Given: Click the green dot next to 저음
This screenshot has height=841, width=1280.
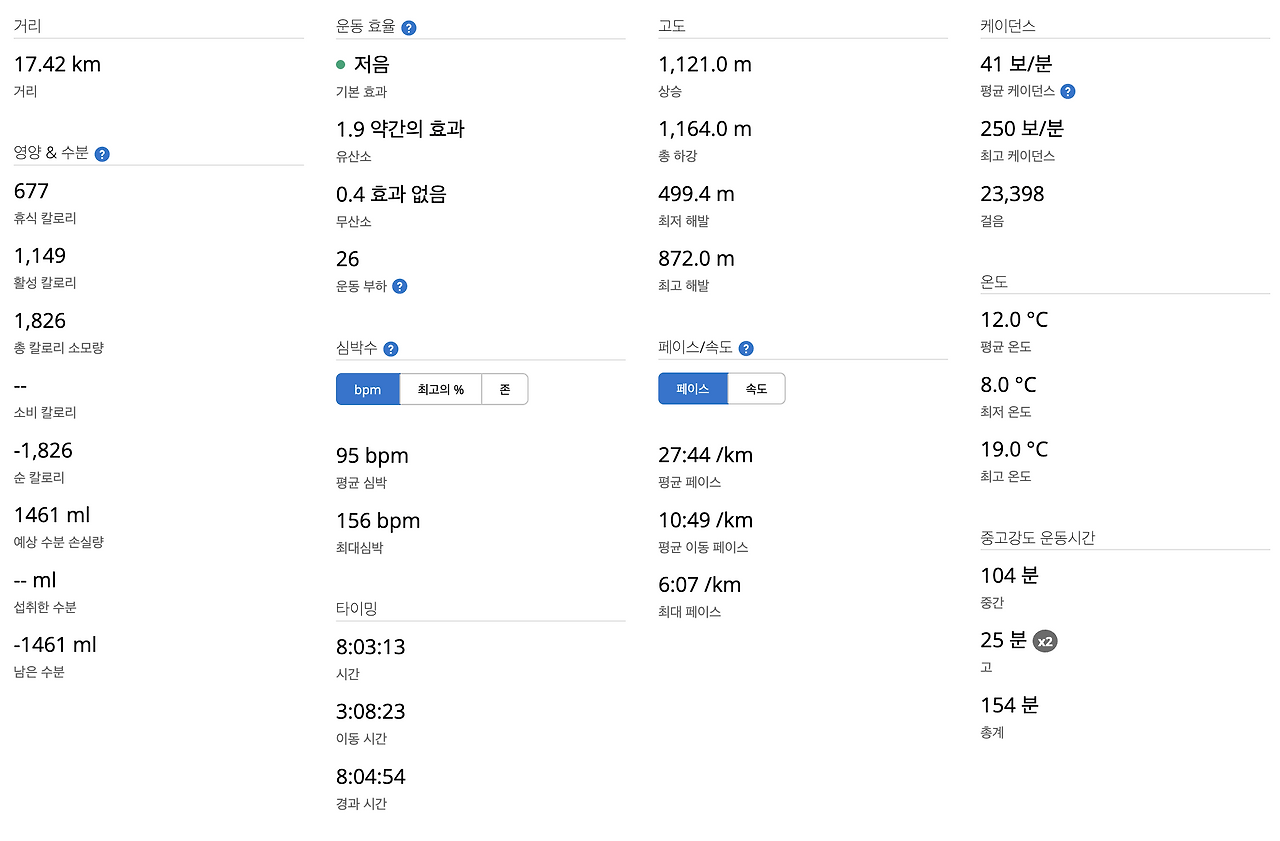Looking at the screenshot, I should click(x=341, y=63).
